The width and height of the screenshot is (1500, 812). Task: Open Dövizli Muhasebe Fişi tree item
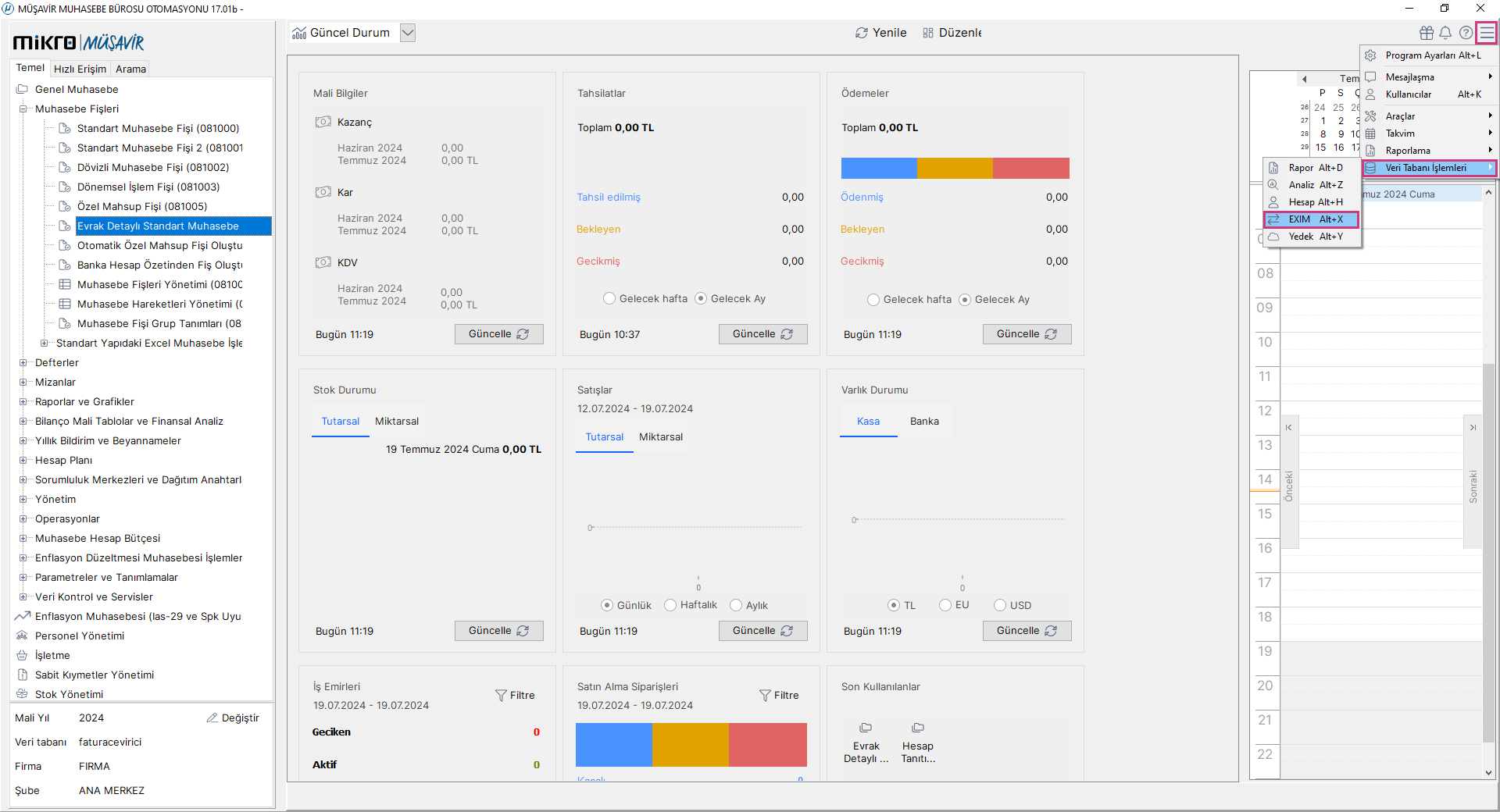[x=152, y=167]
